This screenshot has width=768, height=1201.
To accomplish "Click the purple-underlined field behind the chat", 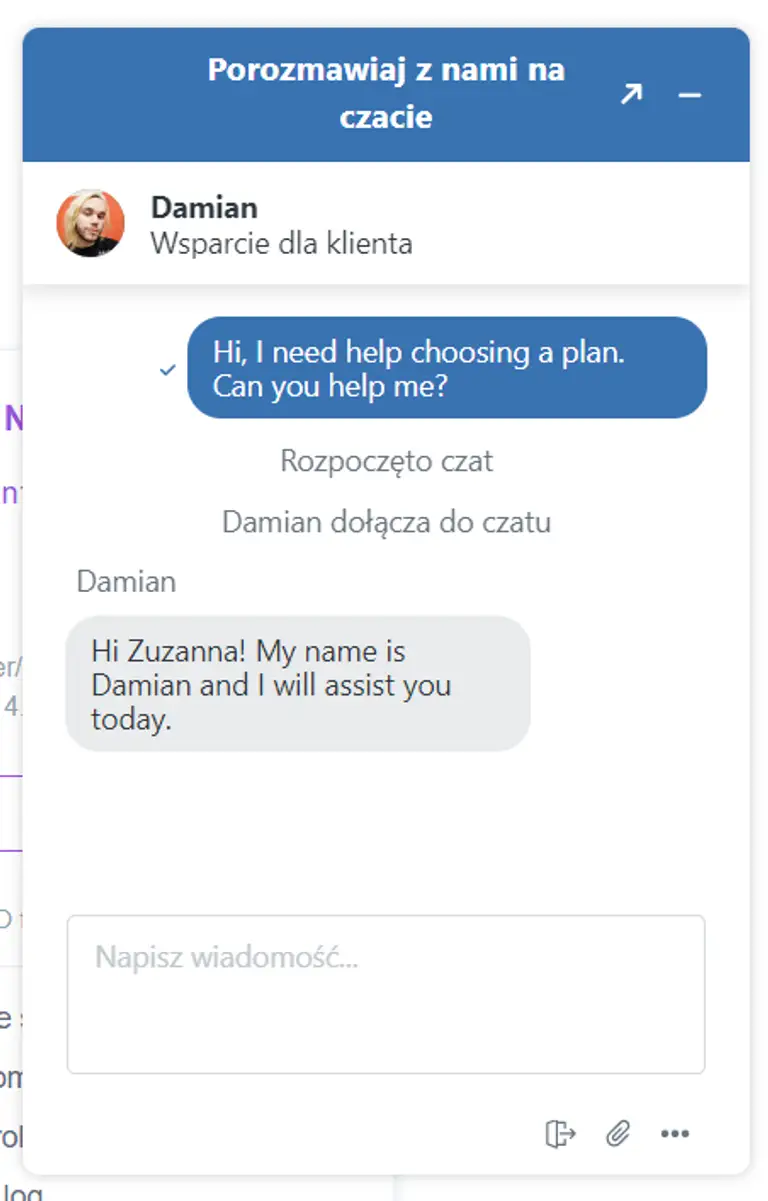I will click(x=11, y=812).
